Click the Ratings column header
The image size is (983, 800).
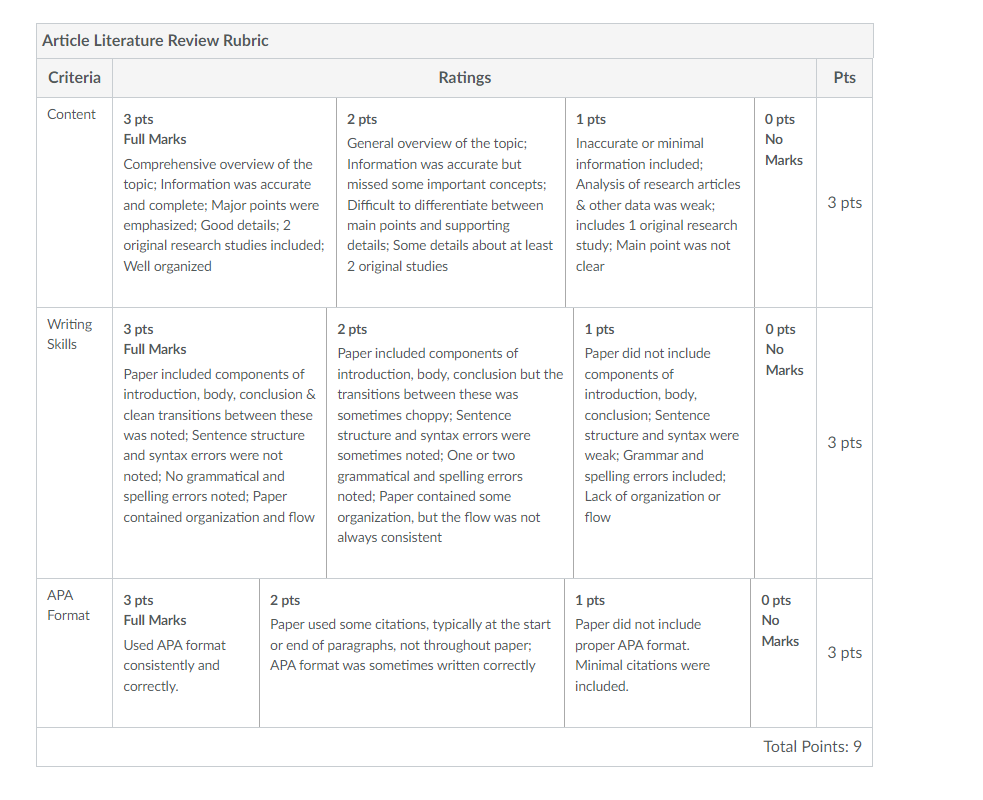pos(465,78)
